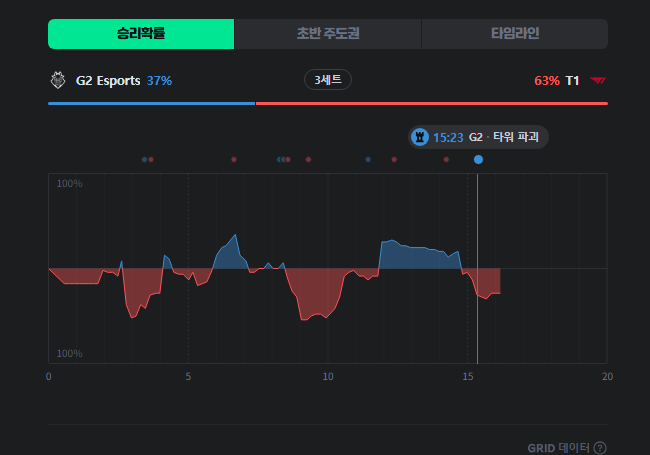The height and width of the screenshot is (455, 650).
Task: Select red event dot near the 14-minute mark
Action: click(x=446, y=160)
